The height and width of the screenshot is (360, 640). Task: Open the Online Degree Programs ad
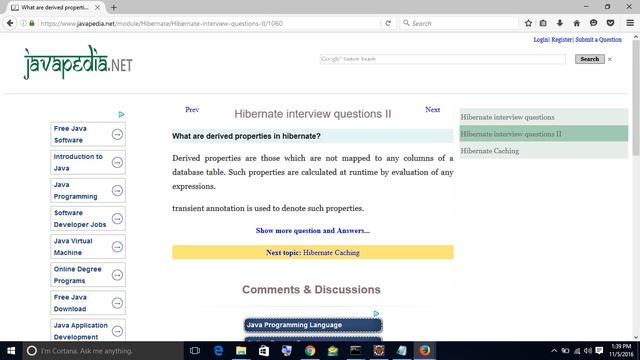click(x=88, y=275)
